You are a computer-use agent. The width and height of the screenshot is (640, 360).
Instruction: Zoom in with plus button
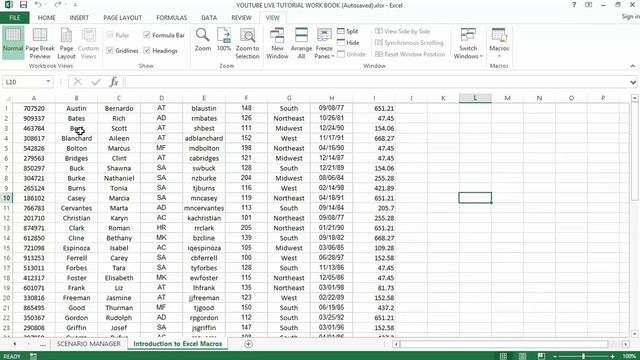[x=613, y=356]
